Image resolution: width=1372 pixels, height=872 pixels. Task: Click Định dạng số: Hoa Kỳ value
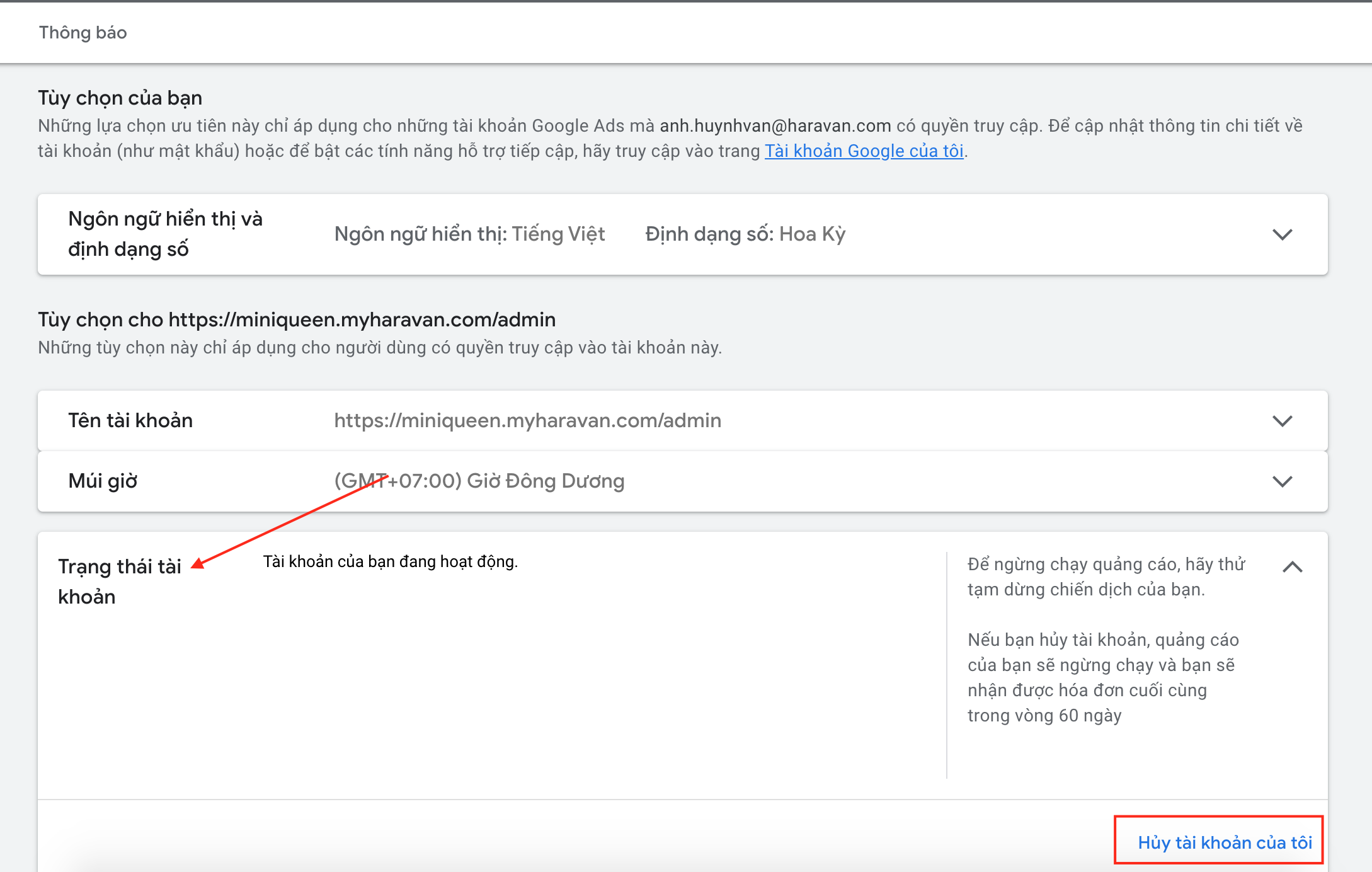point(745,234)
